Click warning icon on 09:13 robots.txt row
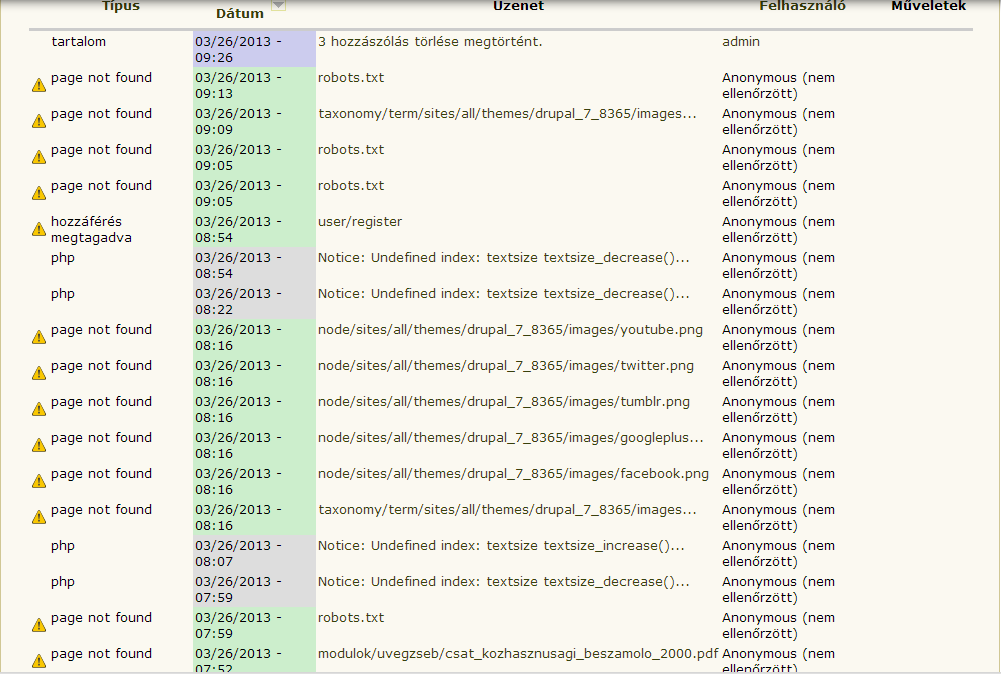The width and height of the screenshot is (1001, 674). pos(39,86)
